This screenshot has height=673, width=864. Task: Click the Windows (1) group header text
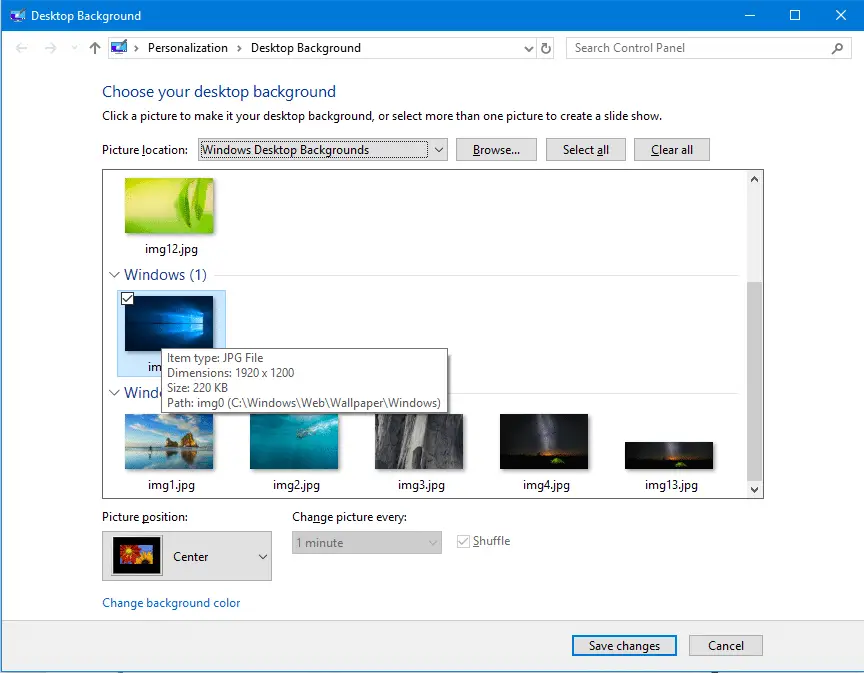(x=165, y=274)
